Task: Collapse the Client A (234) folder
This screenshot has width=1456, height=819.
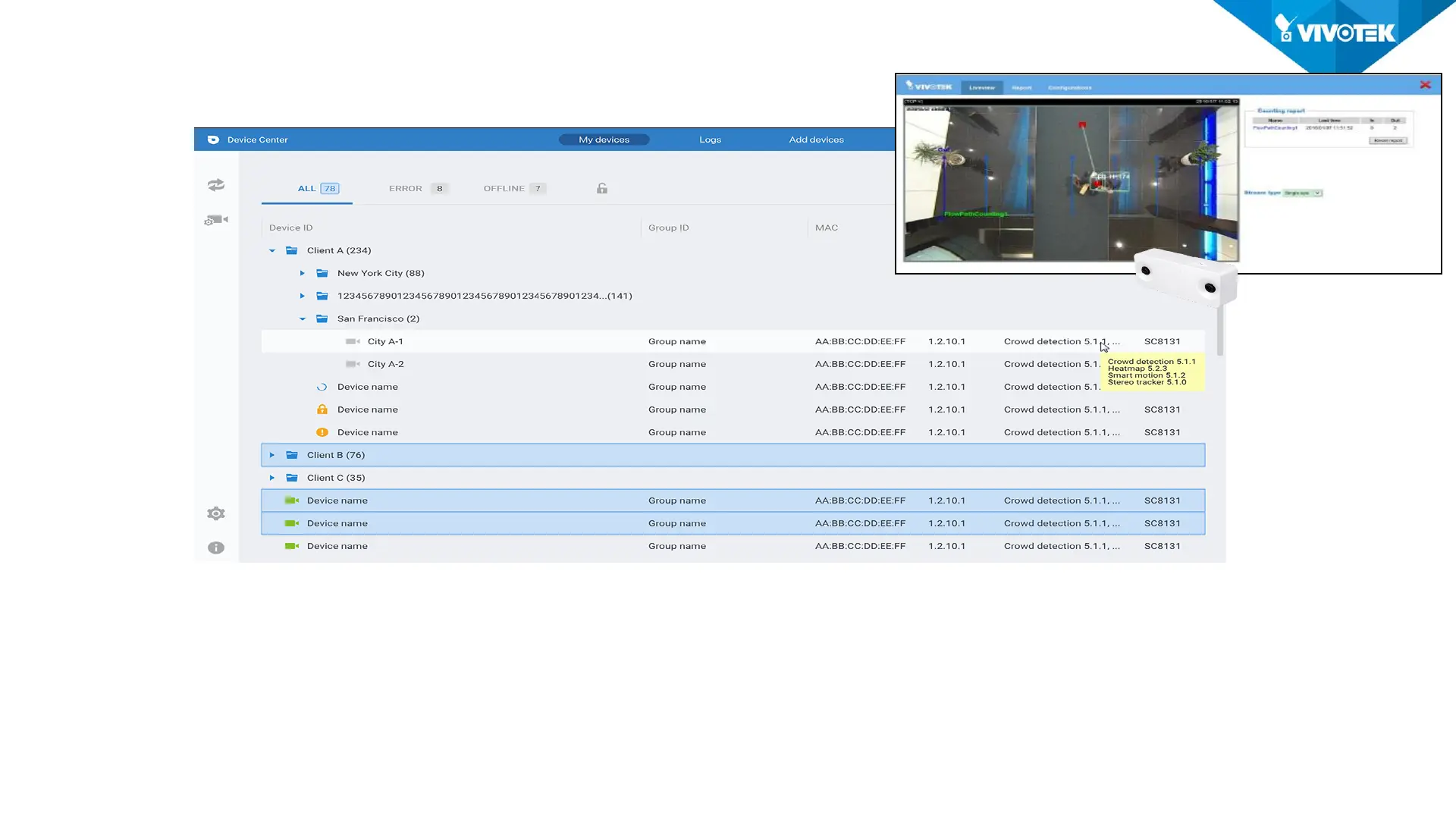Action: (272, 250)
